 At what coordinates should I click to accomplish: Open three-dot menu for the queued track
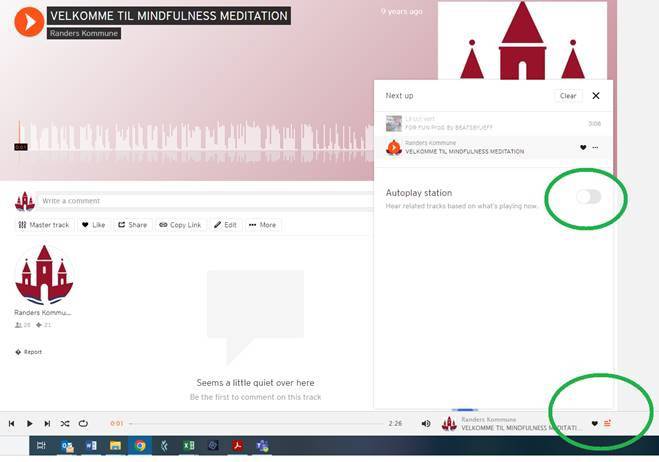(x=596, y=147)
